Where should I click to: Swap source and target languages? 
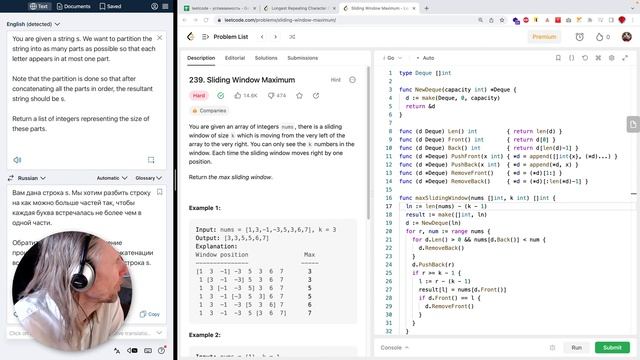point(11,178)
